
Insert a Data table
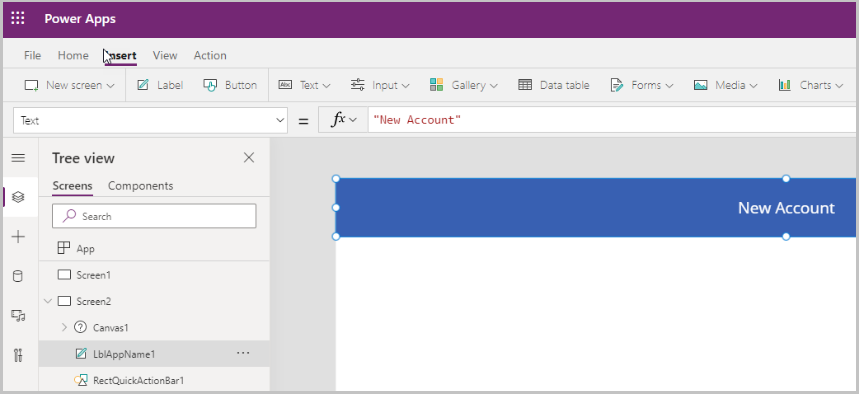tap(554, 85)
